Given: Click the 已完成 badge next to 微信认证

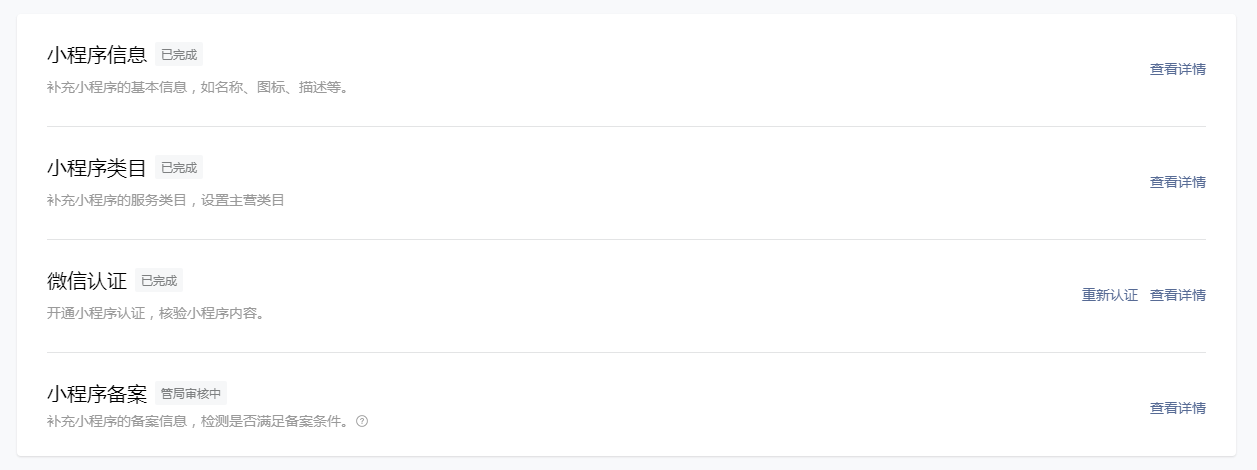Looking at the screenshot, I should [x=159, y=281].
